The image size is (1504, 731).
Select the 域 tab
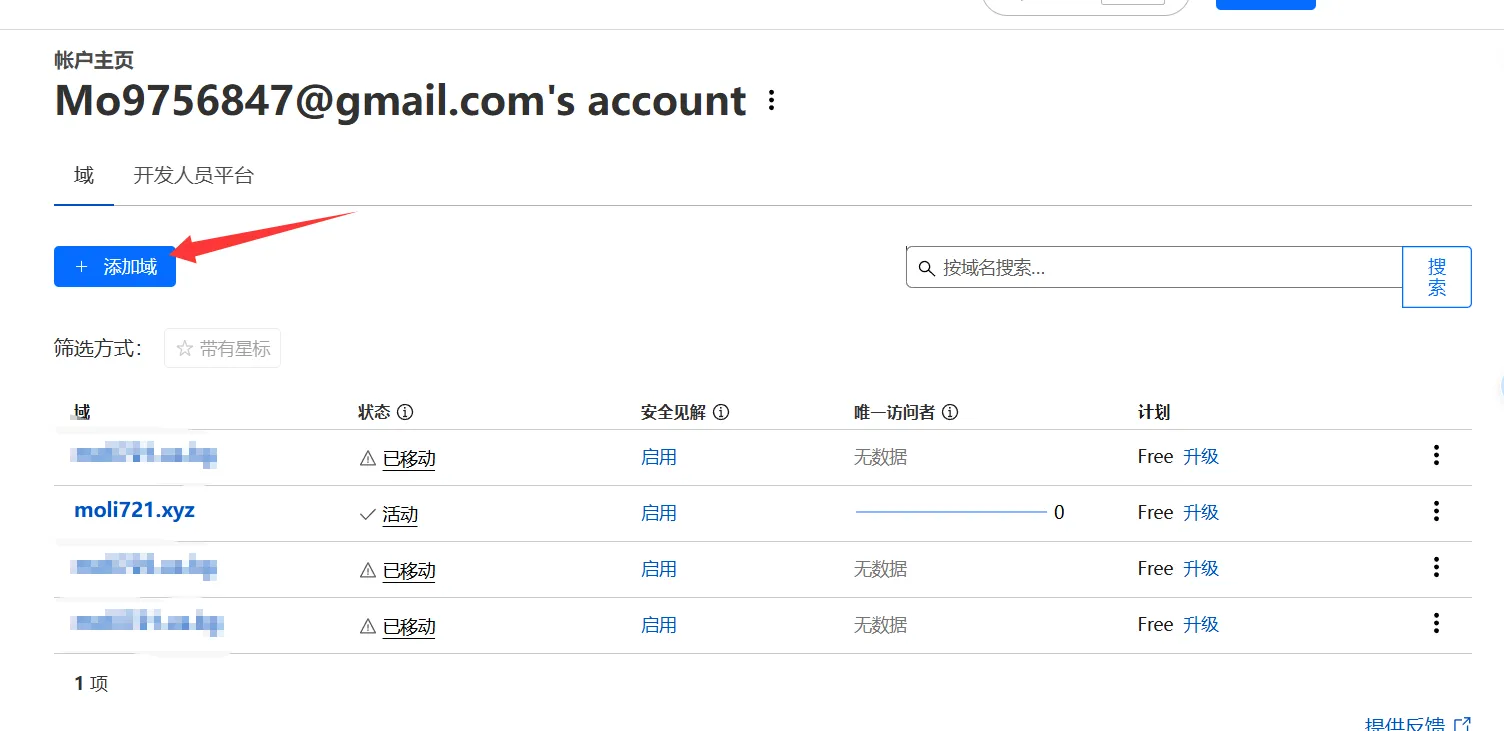point(84,176)
